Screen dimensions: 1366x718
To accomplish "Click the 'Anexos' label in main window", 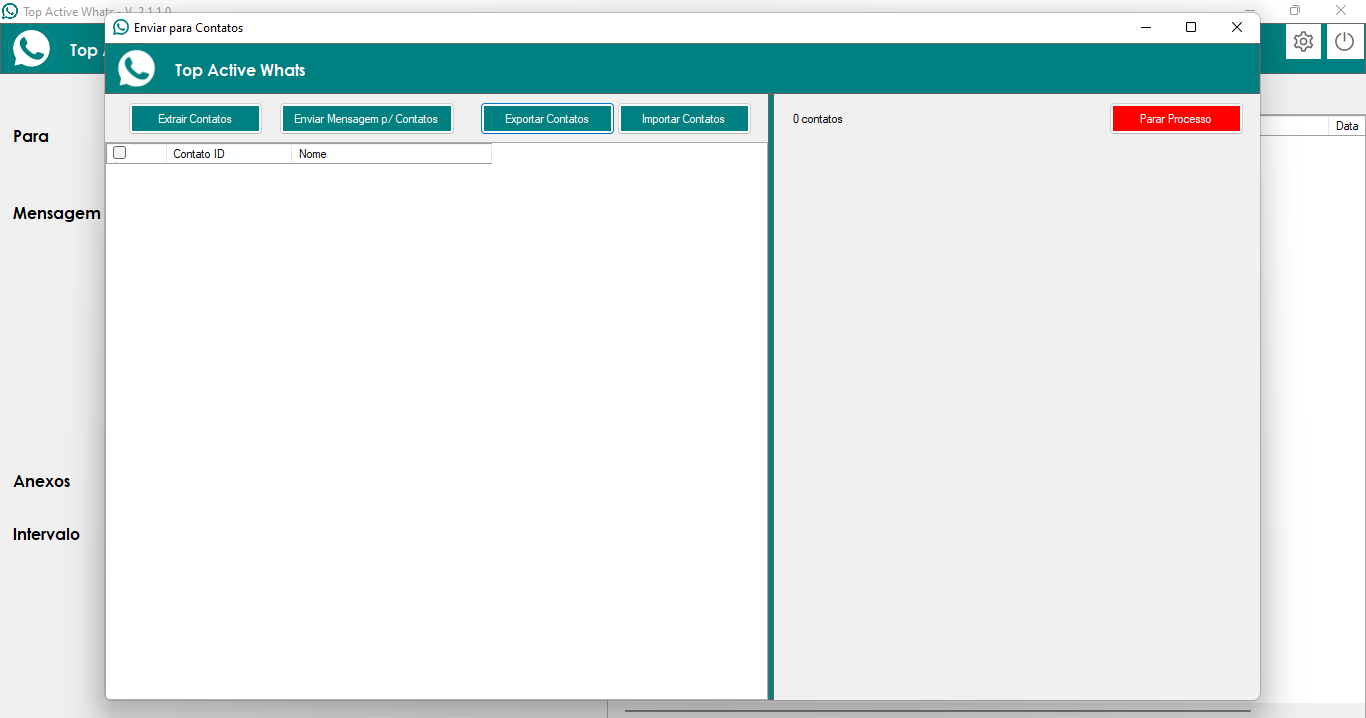I will (42, 481).
